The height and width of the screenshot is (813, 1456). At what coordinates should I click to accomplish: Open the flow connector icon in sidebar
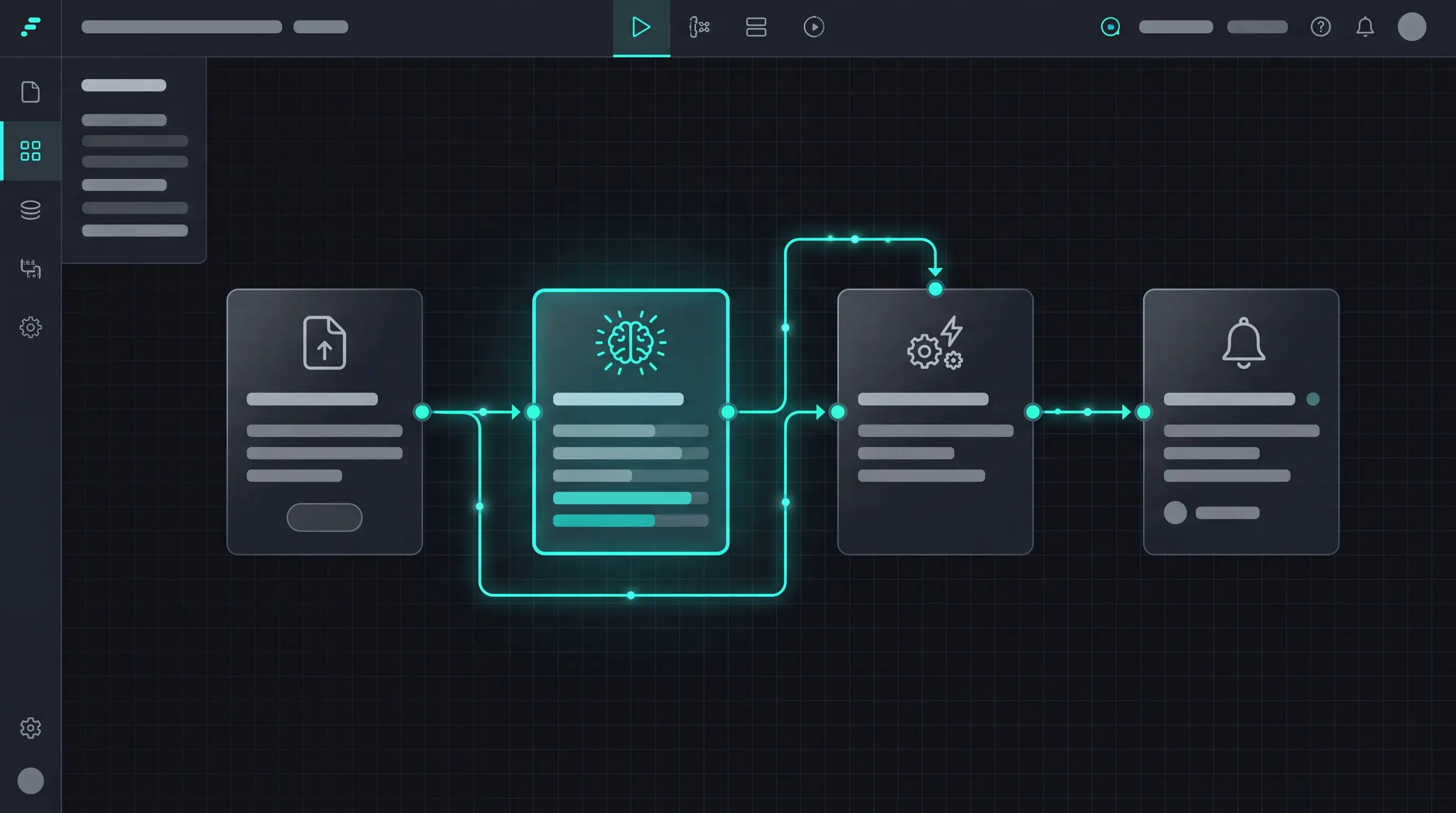point(31,268)
